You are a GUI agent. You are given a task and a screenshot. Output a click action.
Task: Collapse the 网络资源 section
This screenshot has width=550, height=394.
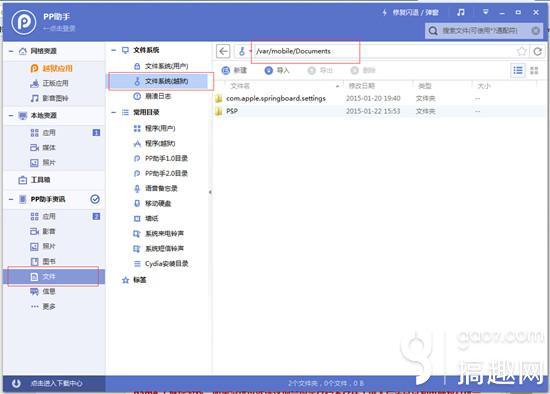(x=11, y=51)
